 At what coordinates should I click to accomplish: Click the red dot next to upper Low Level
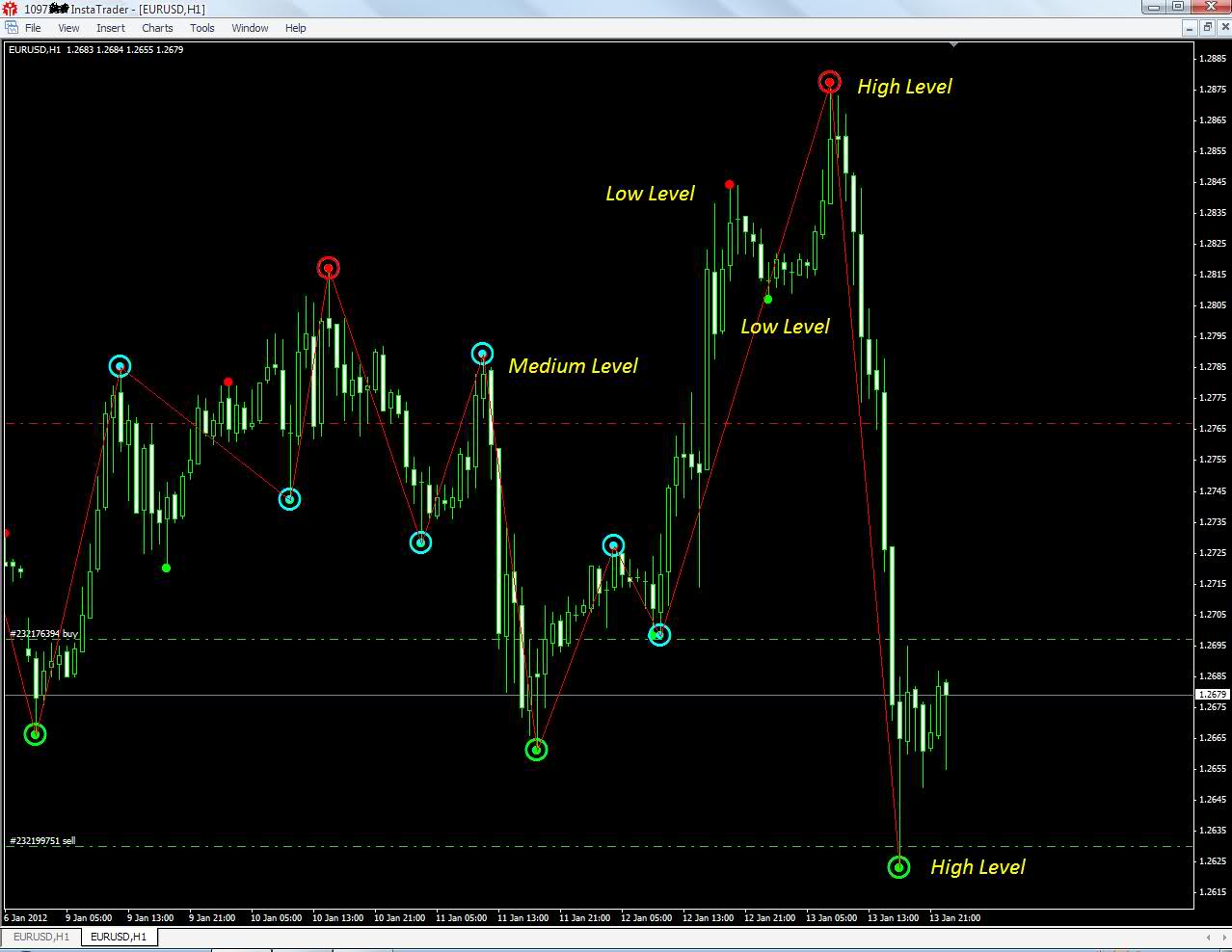pos(730,184)
